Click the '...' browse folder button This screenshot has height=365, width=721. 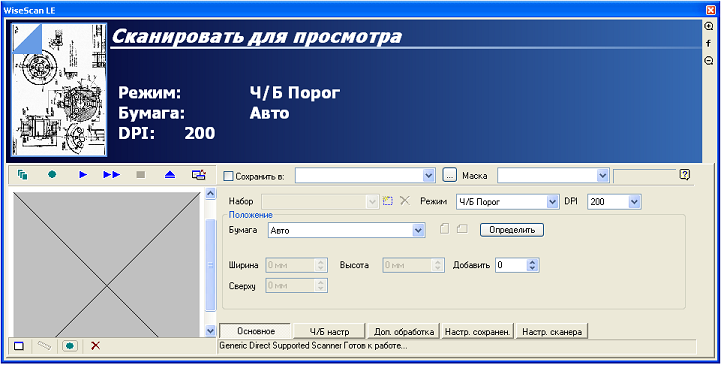pos(450,175)
